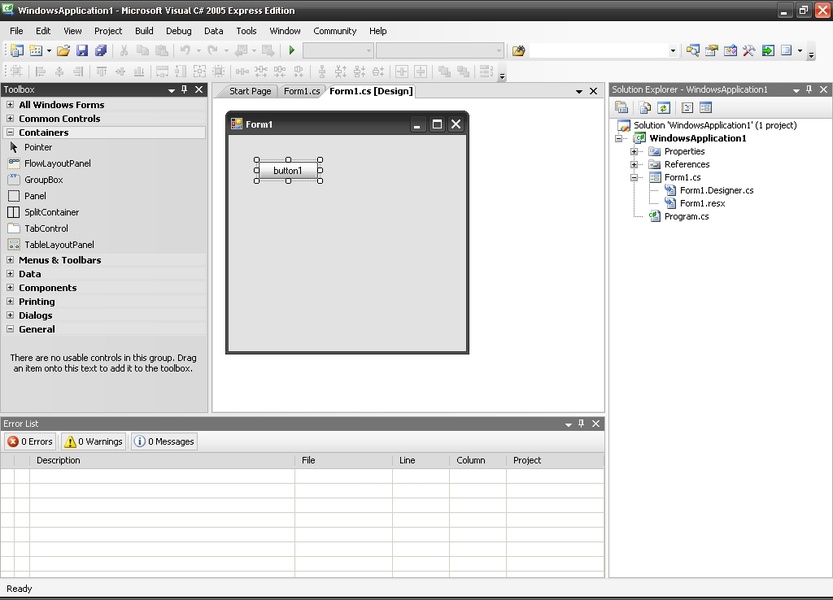Toggle auto-hide pin on the Toolbox panel

[x=184, y=90]
